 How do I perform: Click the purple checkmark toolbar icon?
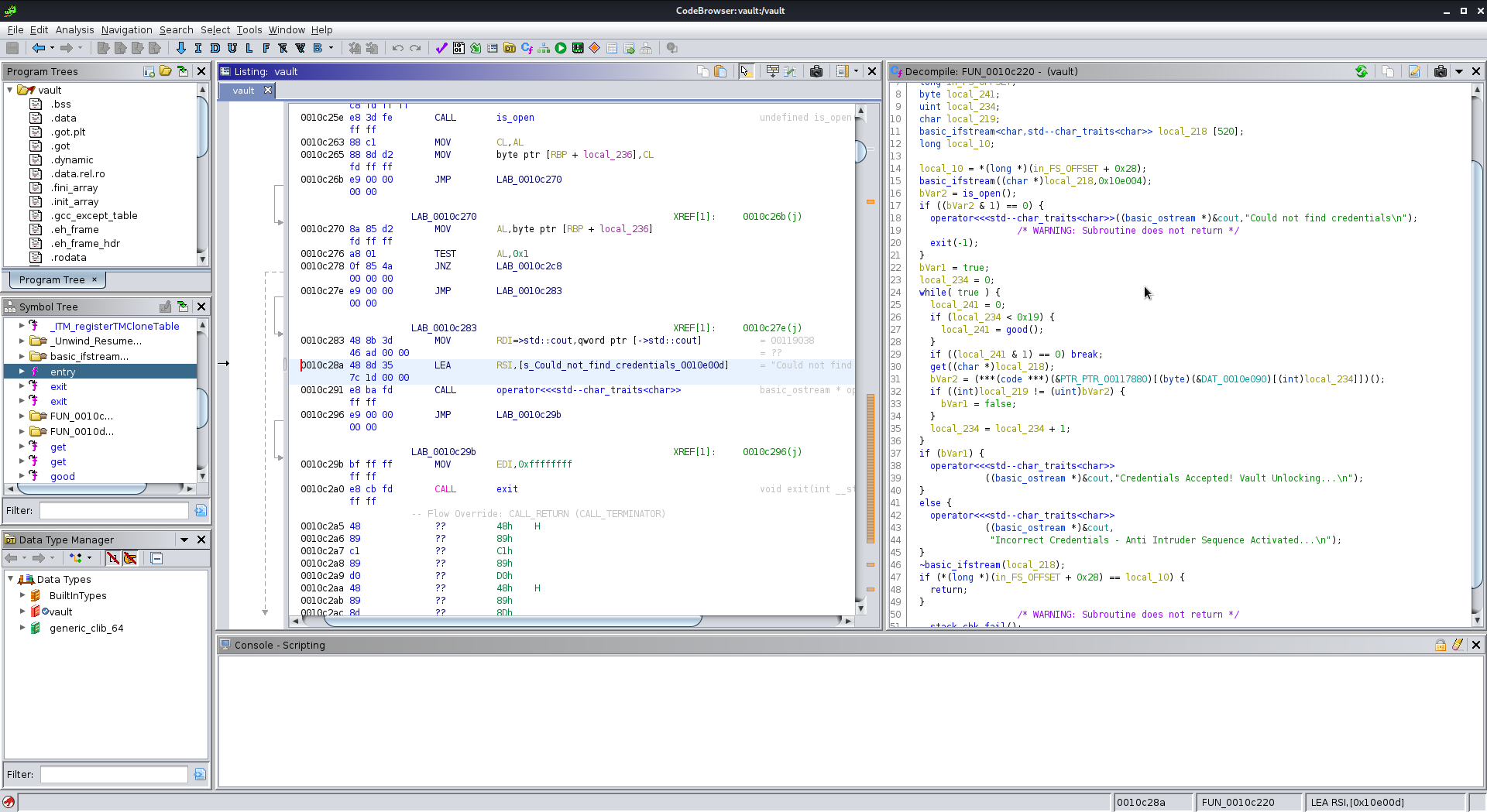click(441, 48)
